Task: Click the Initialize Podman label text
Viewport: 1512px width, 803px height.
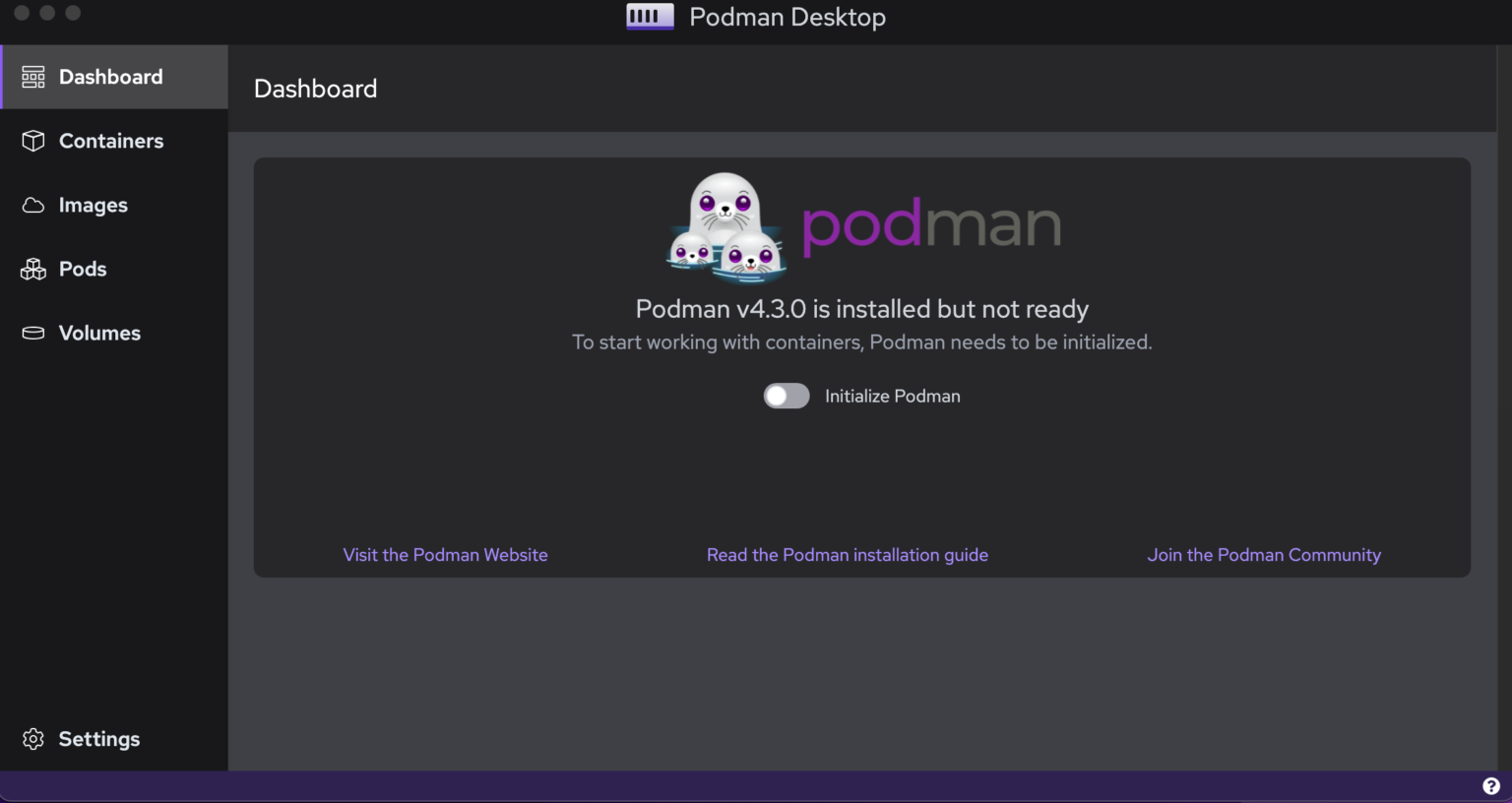Action: click(893, 396)
